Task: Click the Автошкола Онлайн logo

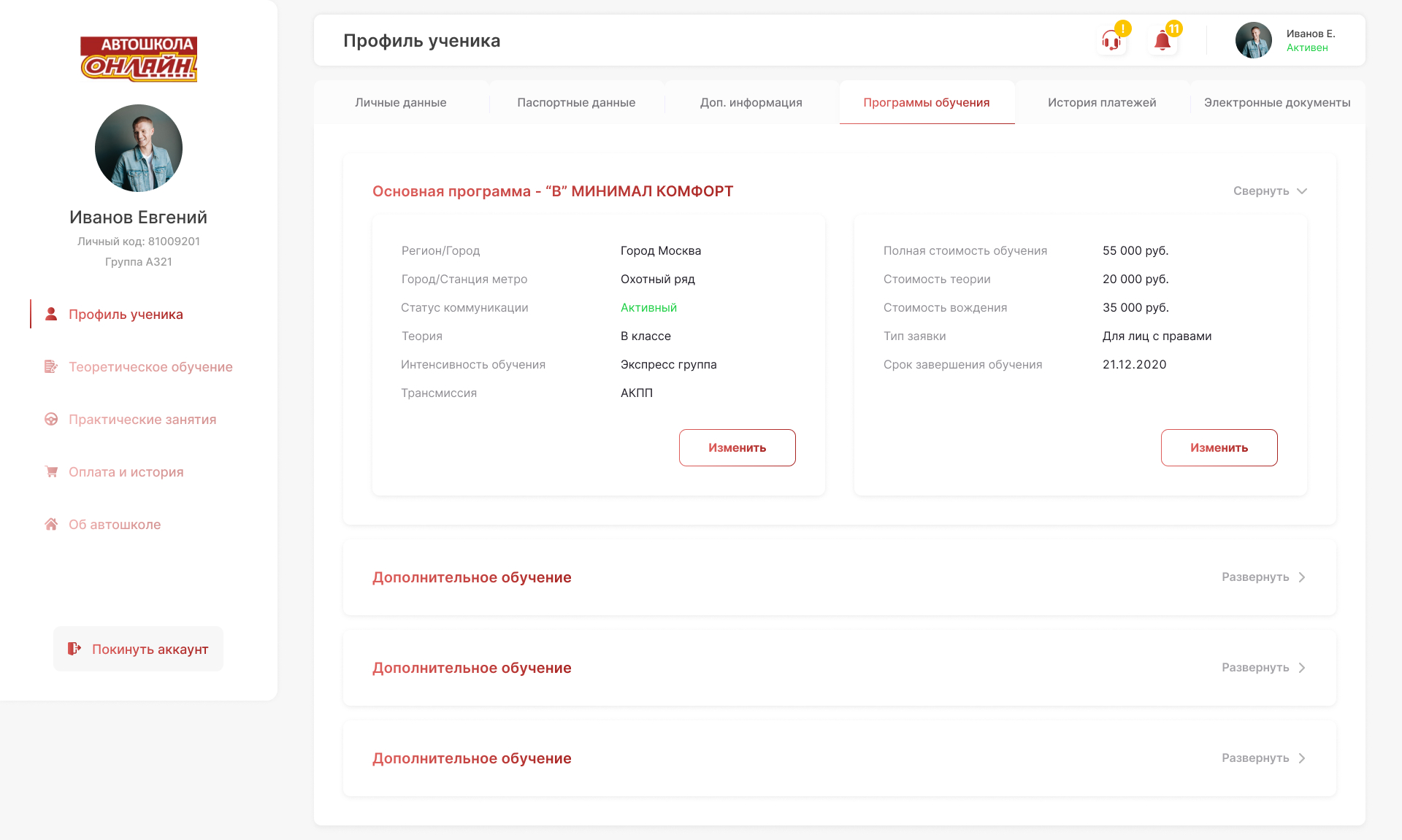Action: coord(139,58)
